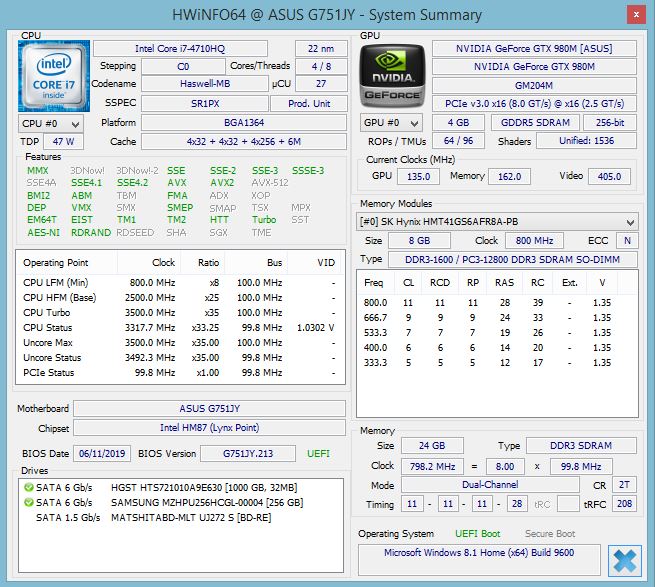Click the Intel HM87 chipset field
This screenshot has width=655, height=587.
(209, 427)
